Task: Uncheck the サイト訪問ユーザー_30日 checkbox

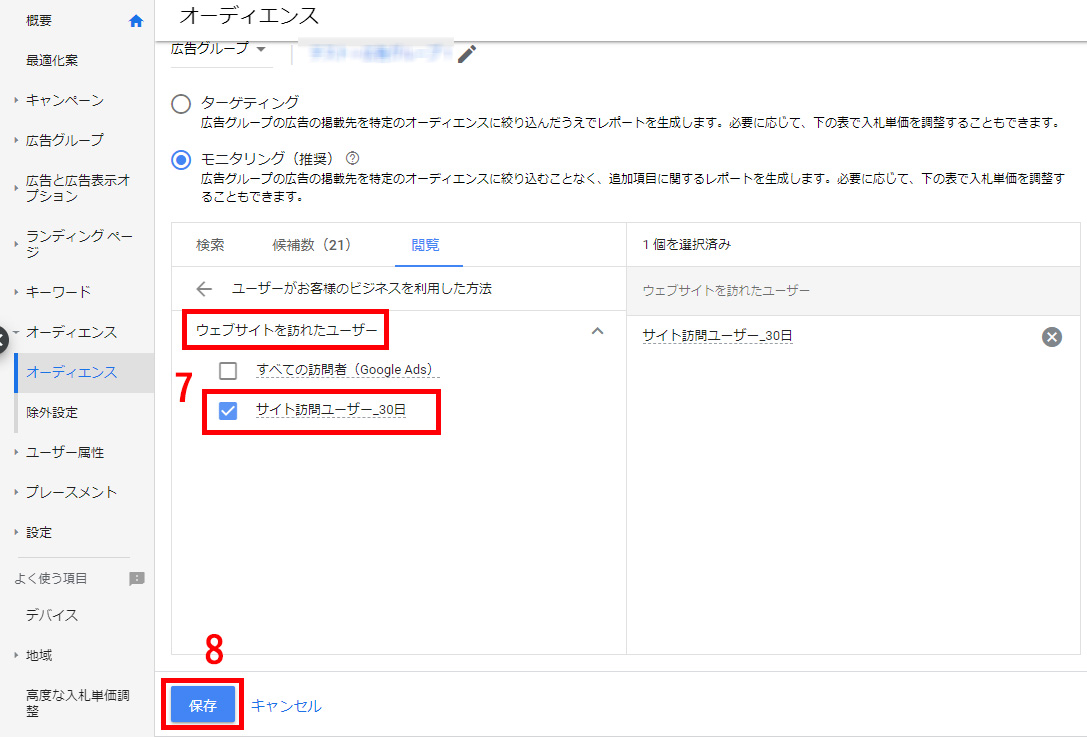Action: coord(228,410)
